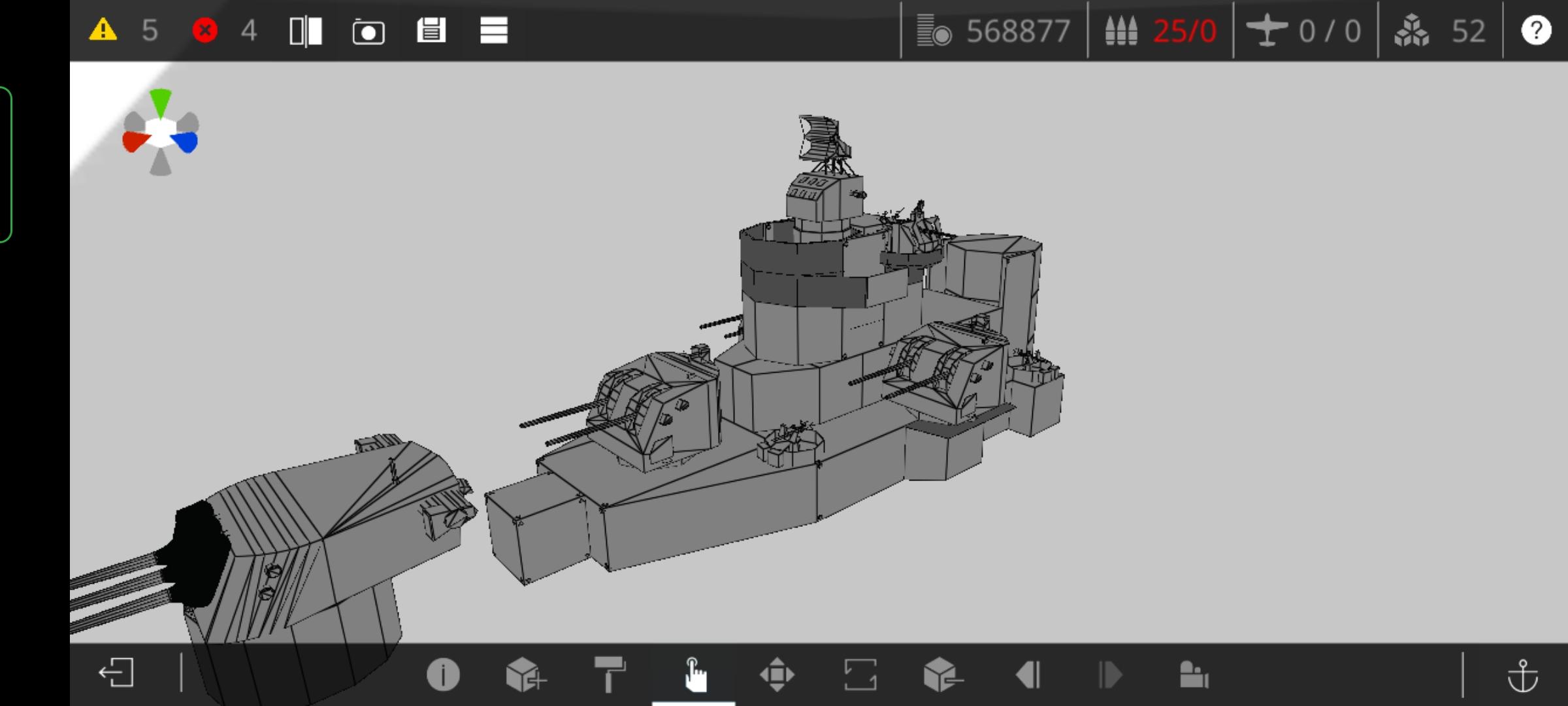This screenshot has width=1568, height=706.
Task: Open the red errors list icon
Action: coord(204,30)
